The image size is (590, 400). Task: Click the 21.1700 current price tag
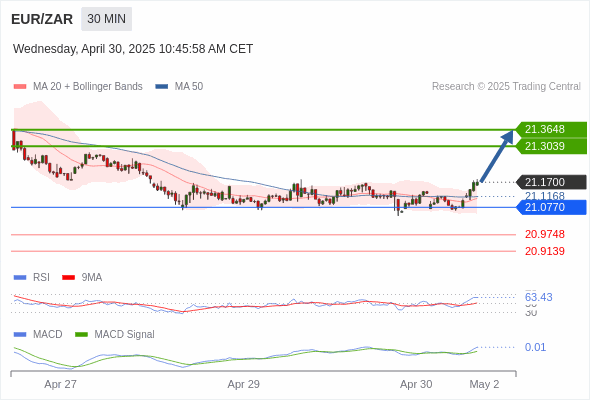551,182
